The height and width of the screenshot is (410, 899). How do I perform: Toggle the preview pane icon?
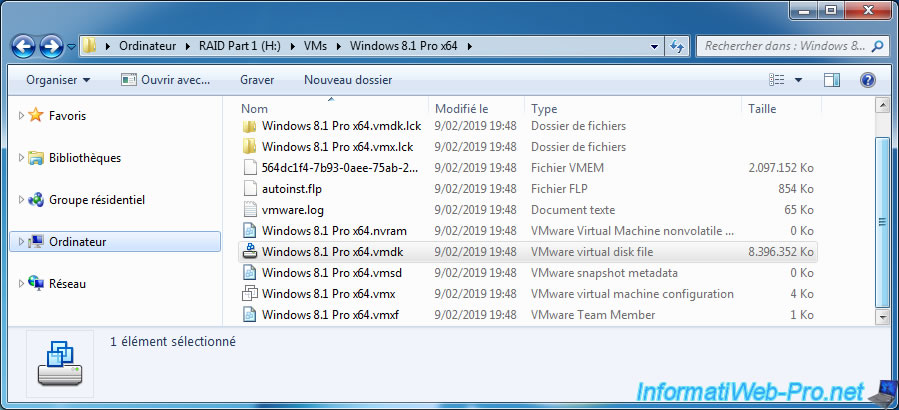[832, 80]
